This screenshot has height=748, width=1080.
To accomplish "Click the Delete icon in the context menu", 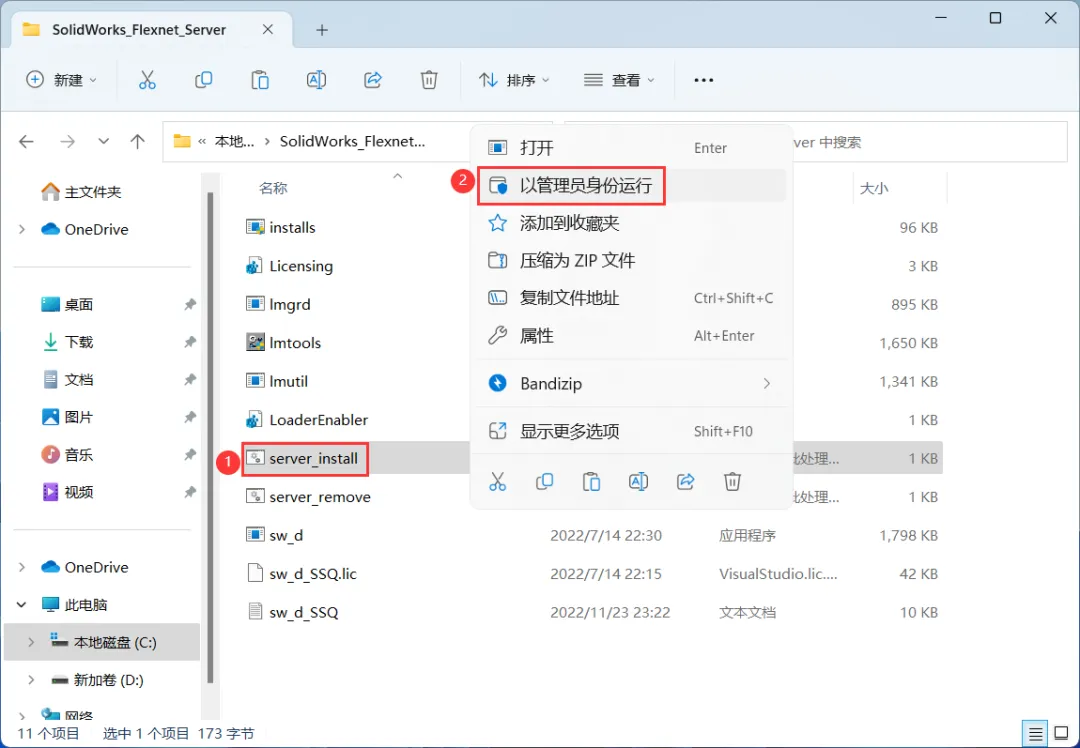I will pyautogui.click(x=732, y=481).
